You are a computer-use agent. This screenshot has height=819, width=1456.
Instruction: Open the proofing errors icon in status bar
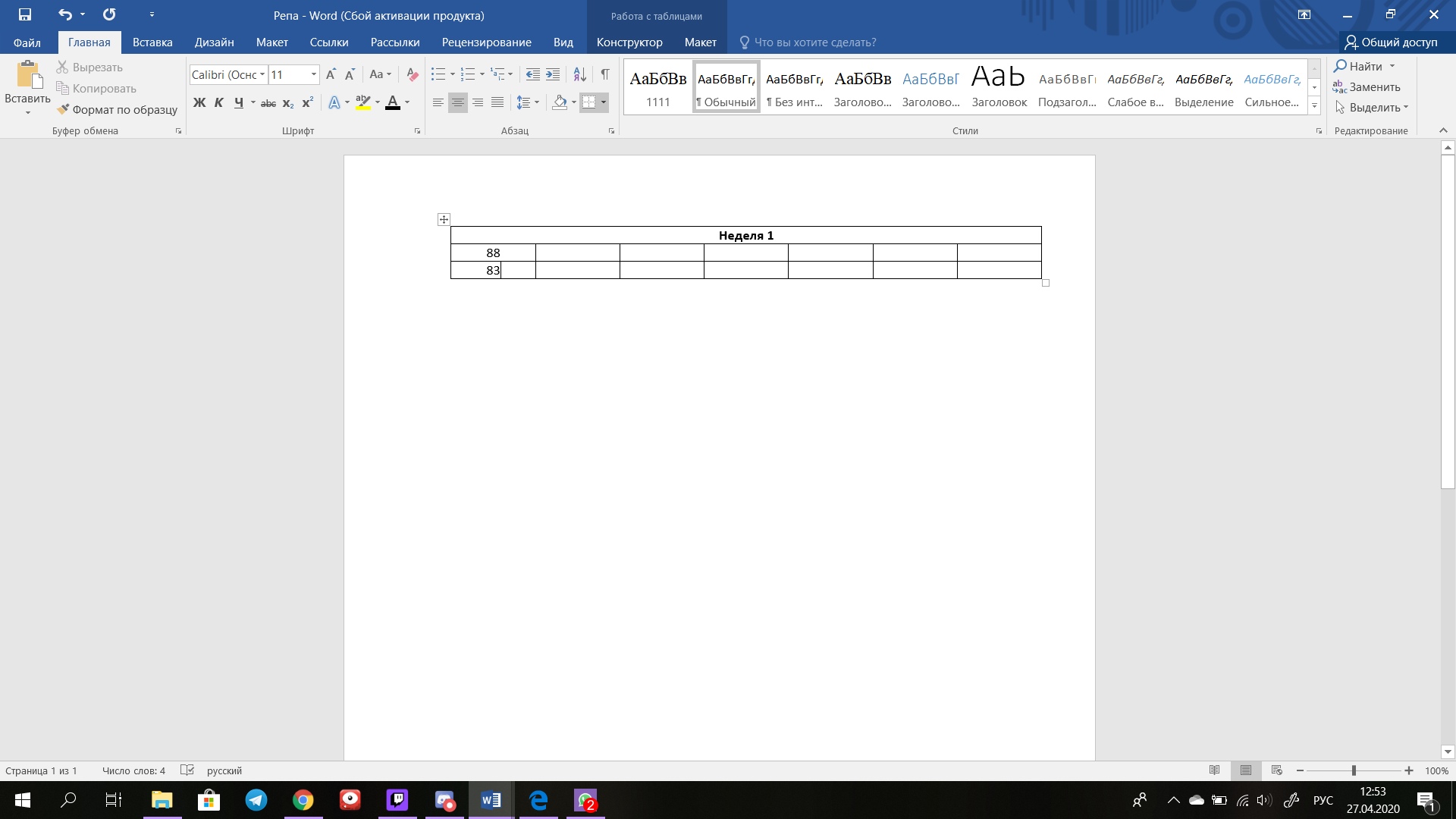coord(187,770)
